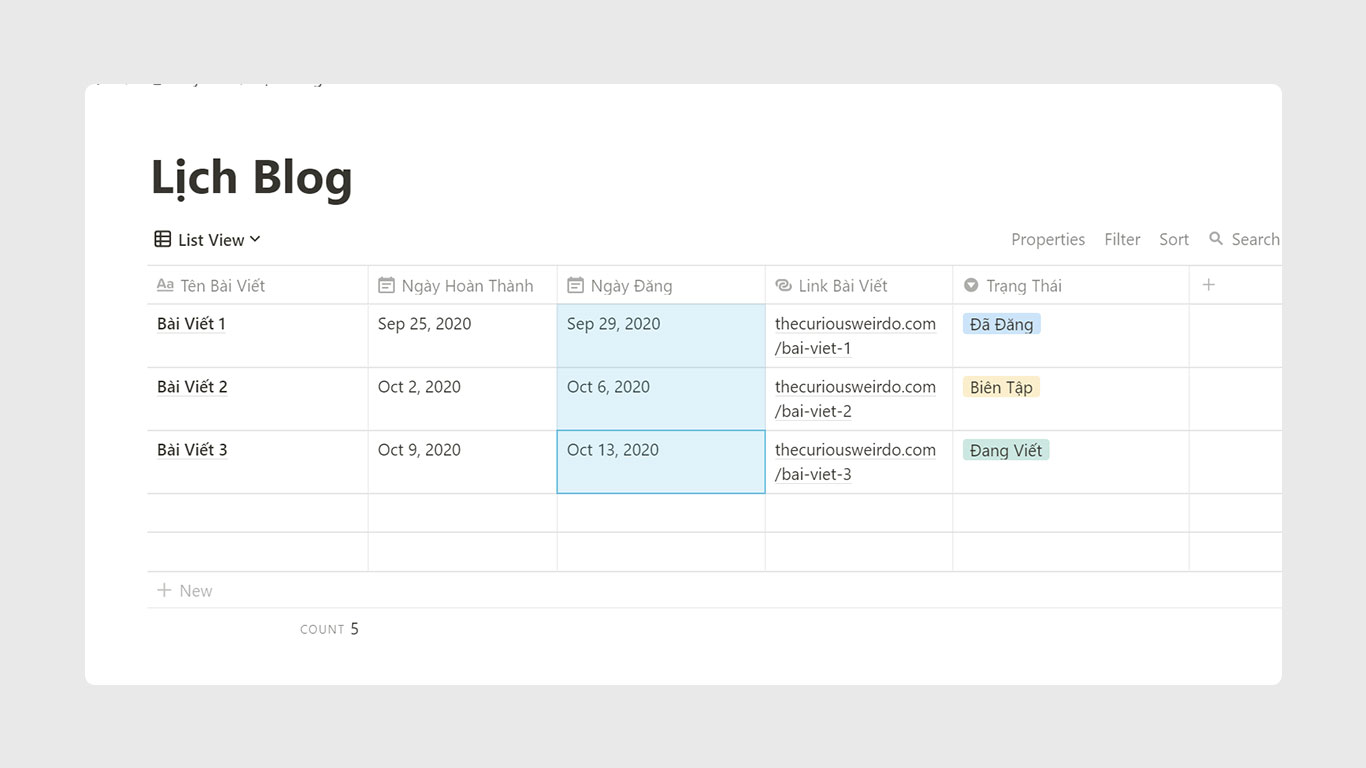This screenshot has height=768, width=1366.
Task: Open the Bài Viết 2 page title
Action: pos(192,387)
